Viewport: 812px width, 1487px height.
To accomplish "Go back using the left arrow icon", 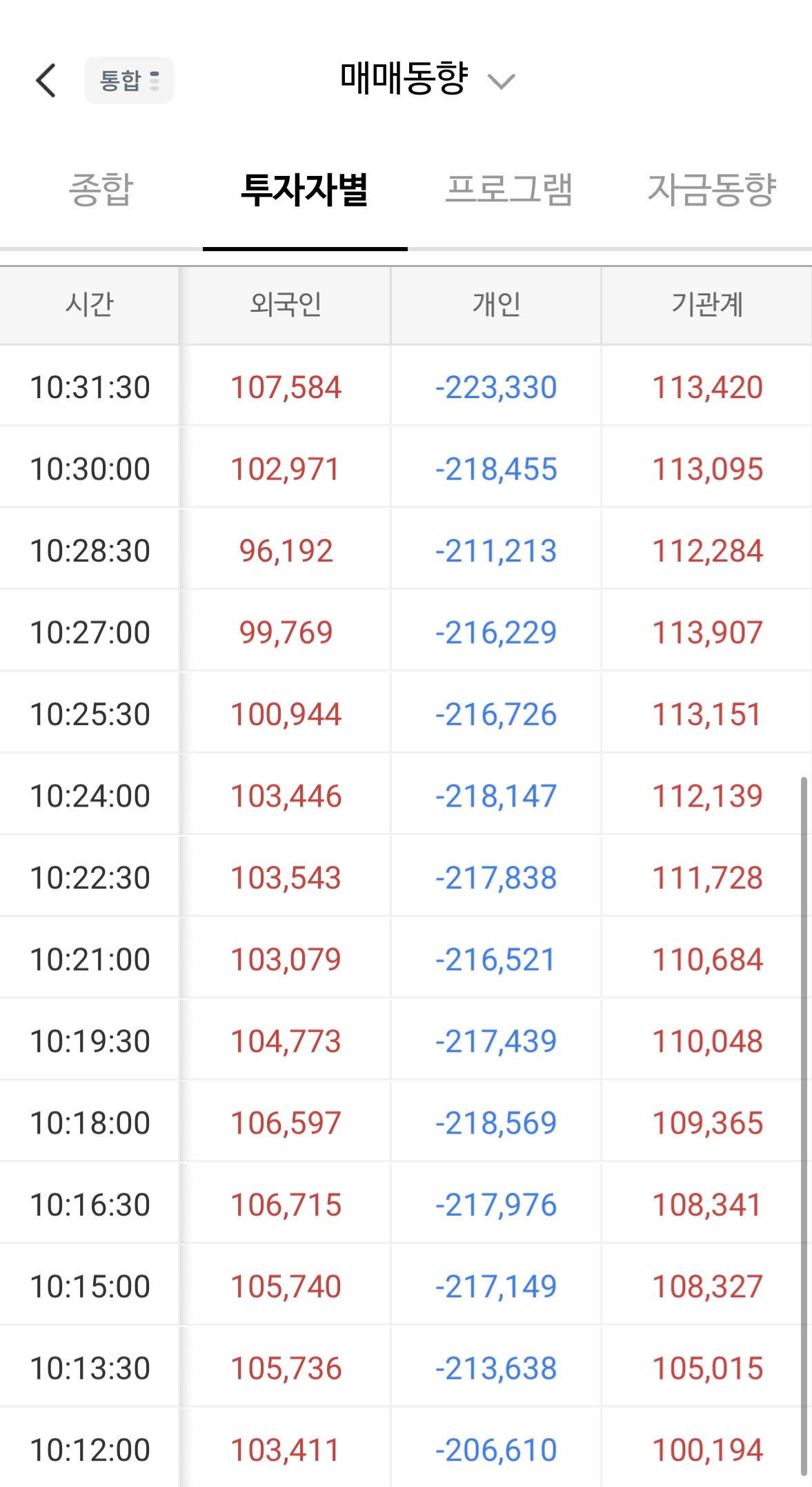I will (46, 80).
